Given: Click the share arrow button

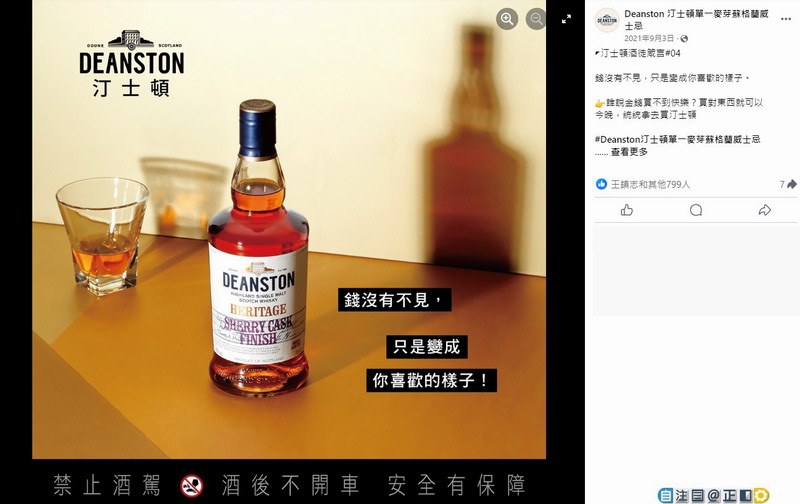Looking at the screenshot, I should point(764,210).
